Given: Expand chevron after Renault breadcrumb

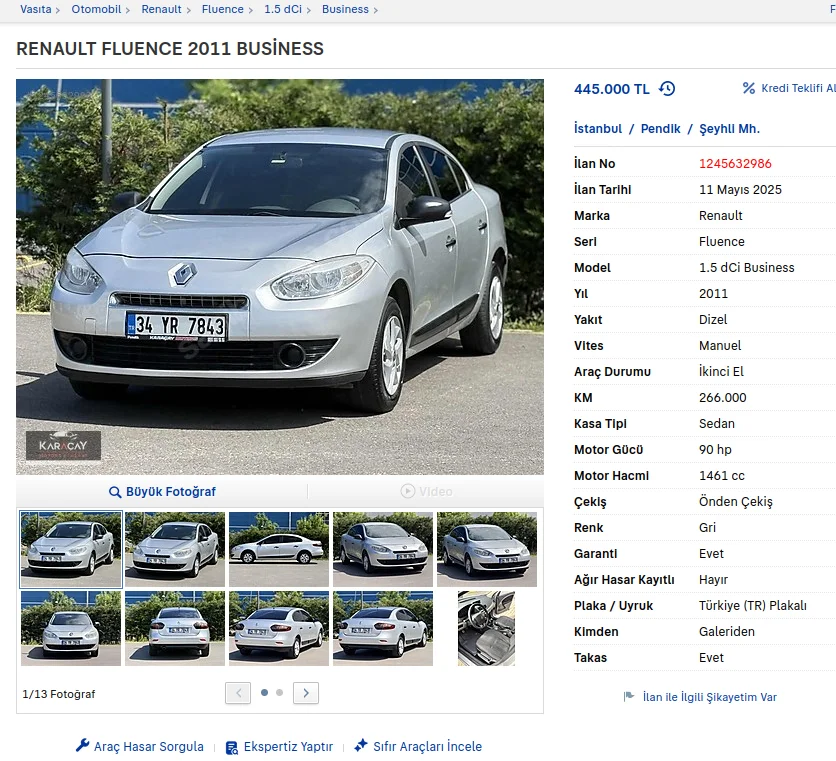Looking at the screenshot, I should coord(188,10).
